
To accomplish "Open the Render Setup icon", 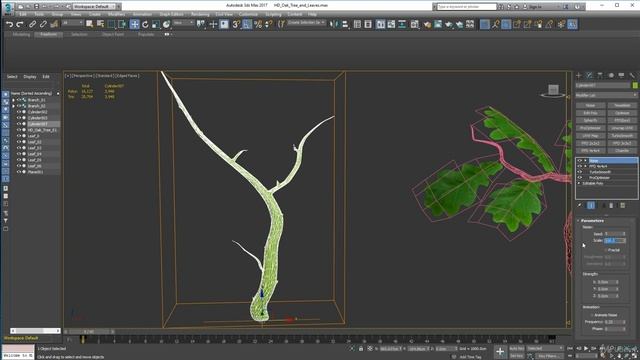I will 427,24.
